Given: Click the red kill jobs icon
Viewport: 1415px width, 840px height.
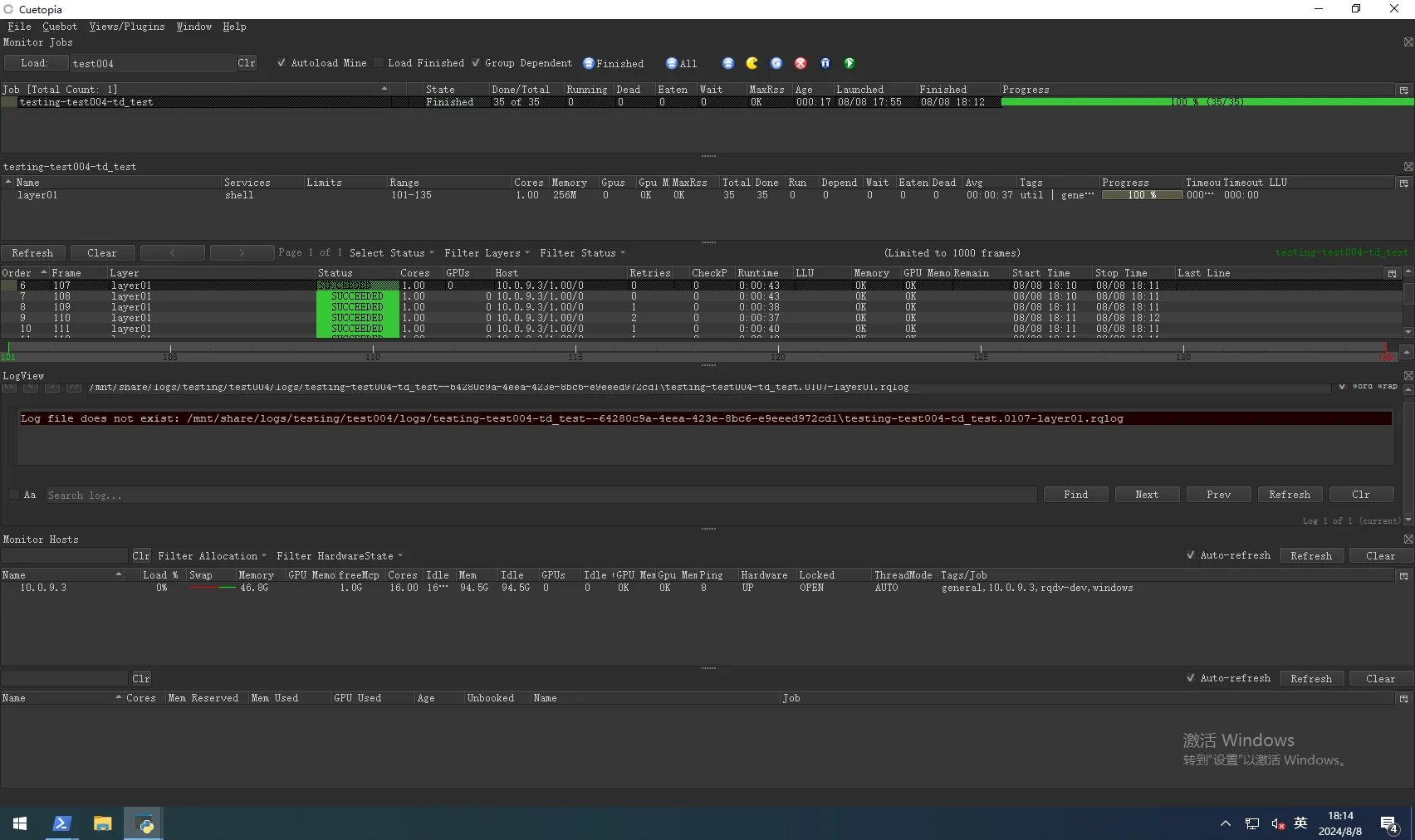Looking at the screenshot, I should click(801, 63).
